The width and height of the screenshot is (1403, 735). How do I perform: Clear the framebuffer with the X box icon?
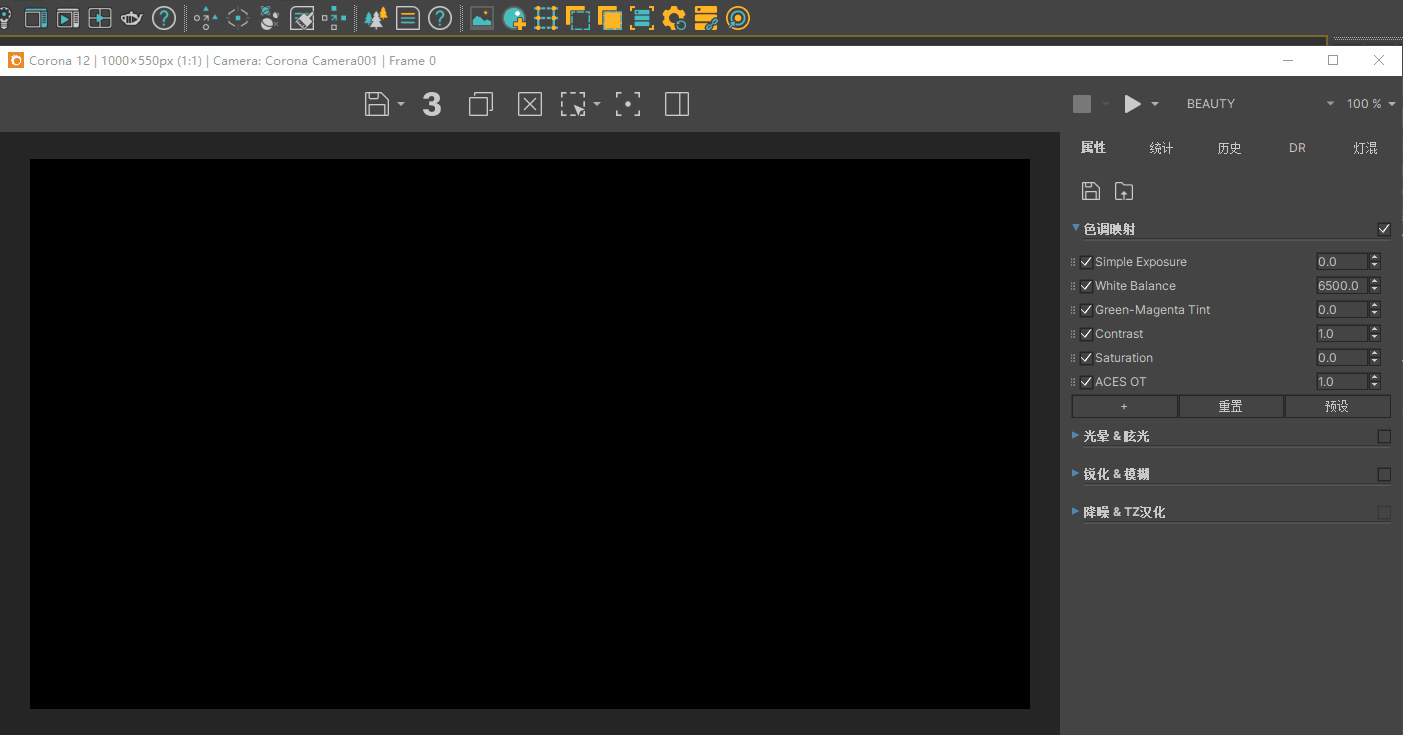530,104
